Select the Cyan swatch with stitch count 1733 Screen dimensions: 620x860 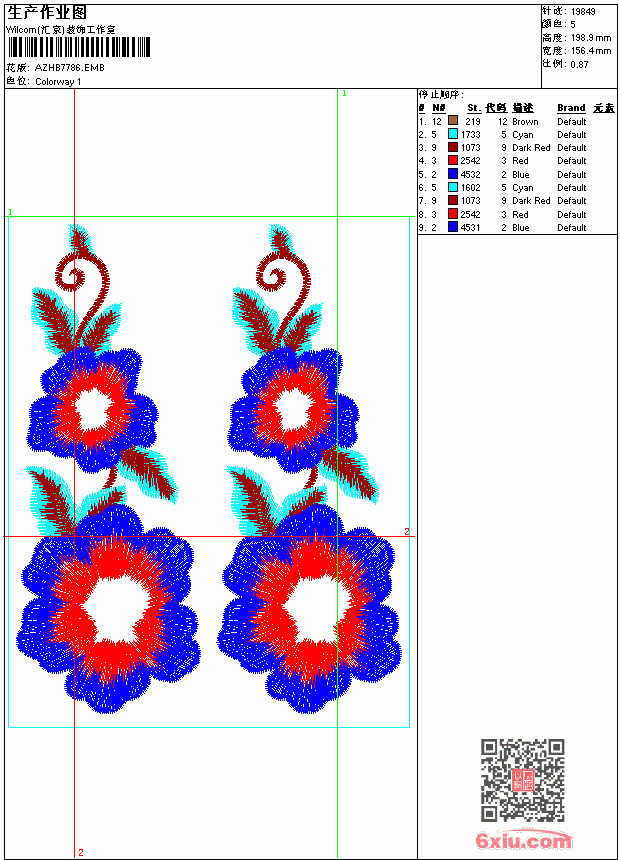pos(453,134)
